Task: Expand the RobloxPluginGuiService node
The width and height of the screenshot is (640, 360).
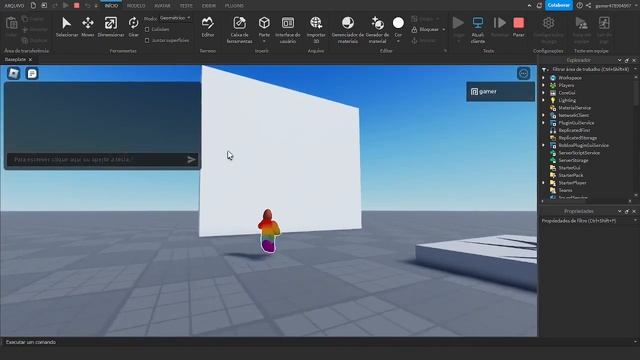Action: (543, 145)
